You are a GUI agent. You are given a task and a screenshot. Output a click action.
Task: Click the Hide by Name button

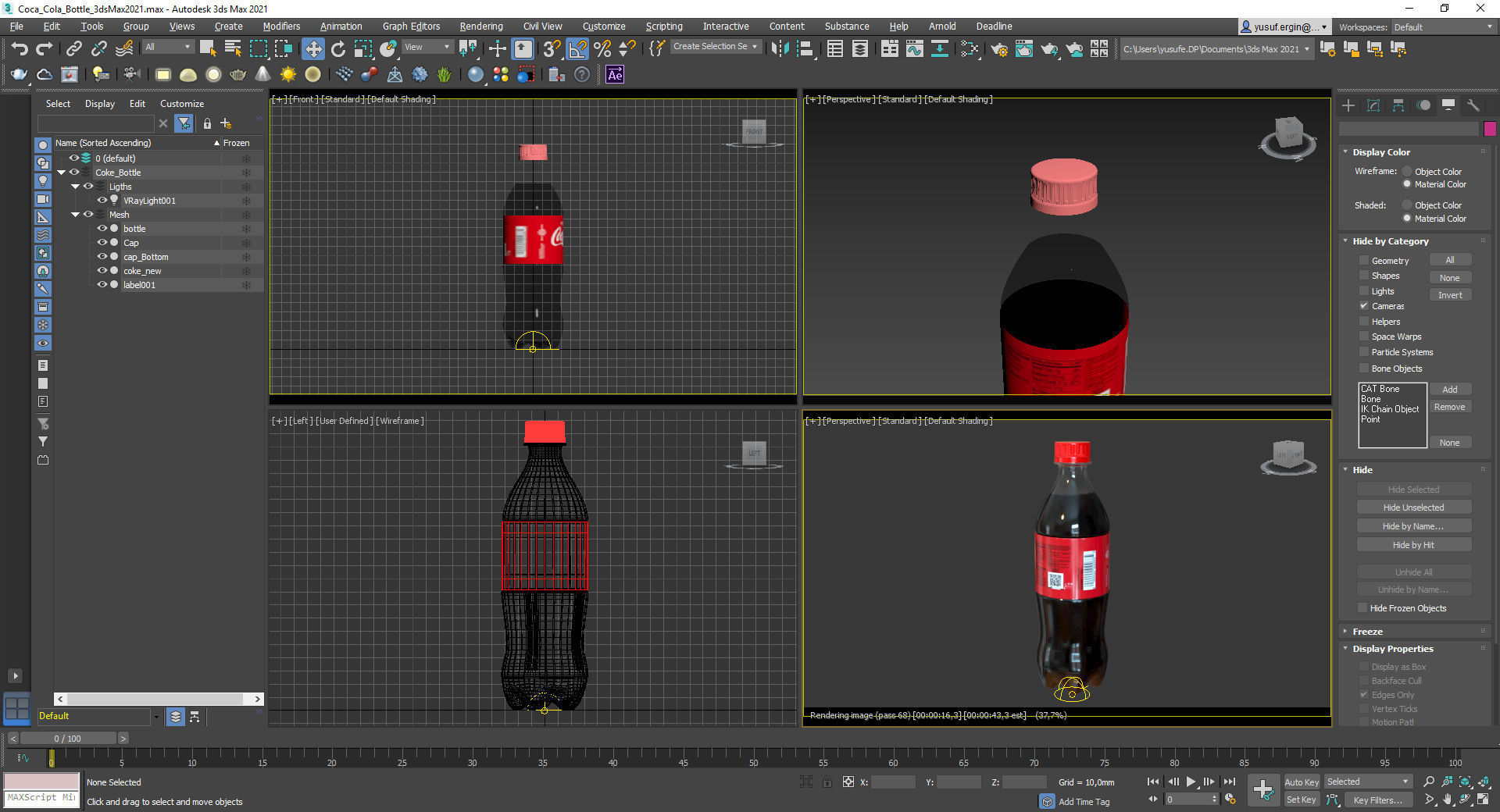pyautogui.click(x=1413, y=526)
